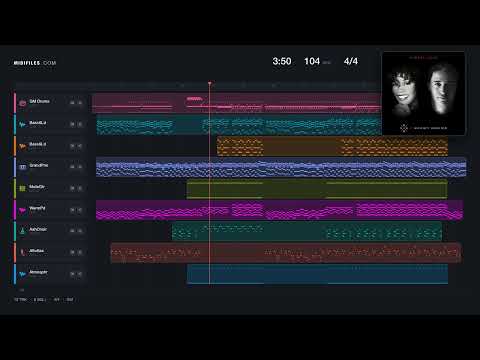Select the MuteGtr track name
The width and height of the screenshot is (480, 360).
click(x=37, y=187)
